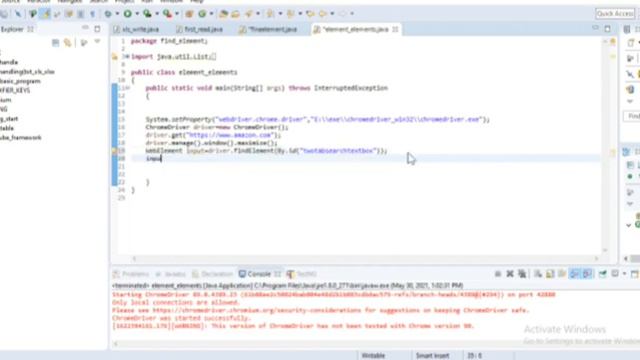The image size is (640, 360).
Task: Click the Console horizontal scrollbar left arrow
Action: coord(116,344)
